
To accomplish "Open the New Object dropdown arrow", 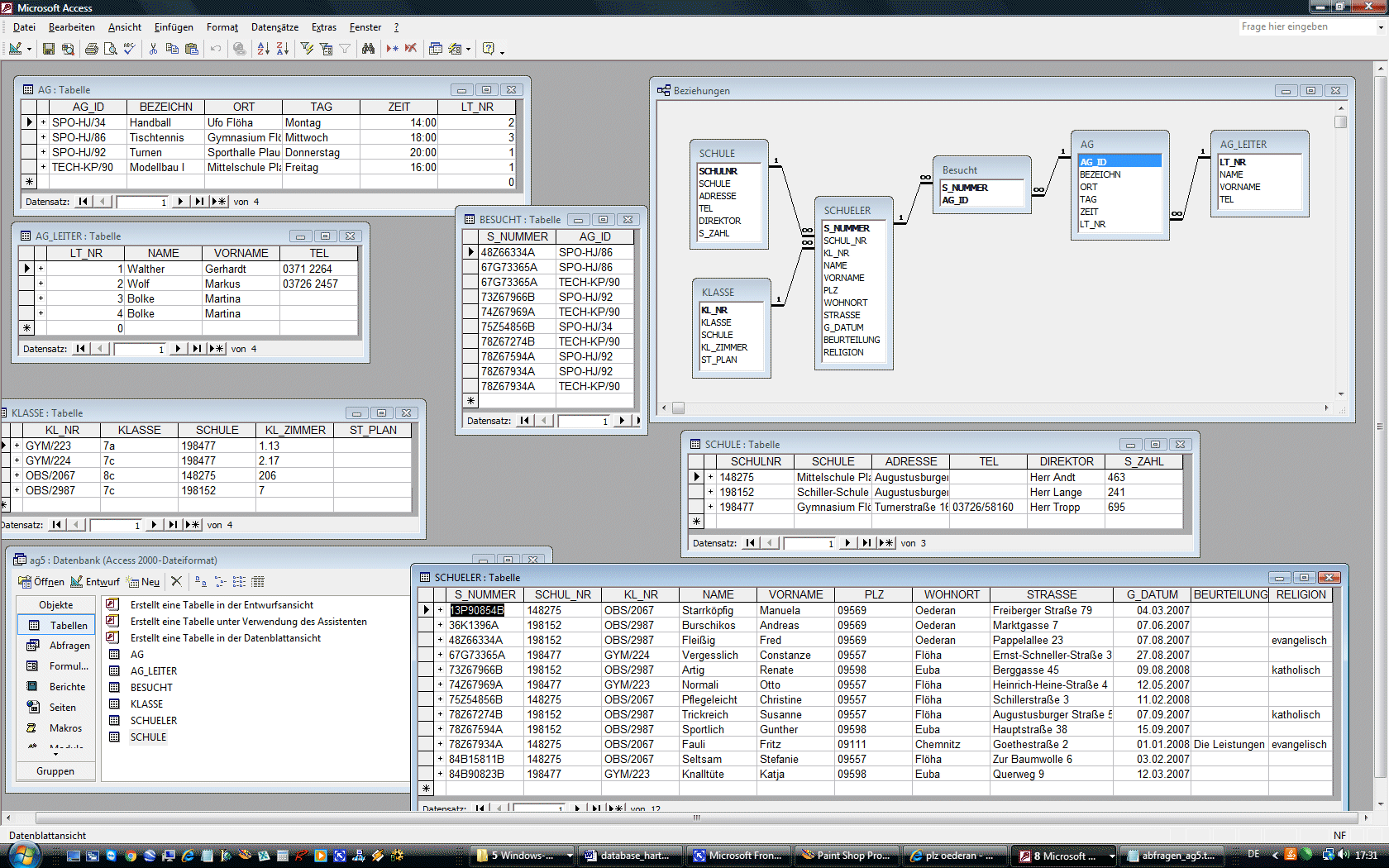I will pyautogui.click(x=468, y=49).
